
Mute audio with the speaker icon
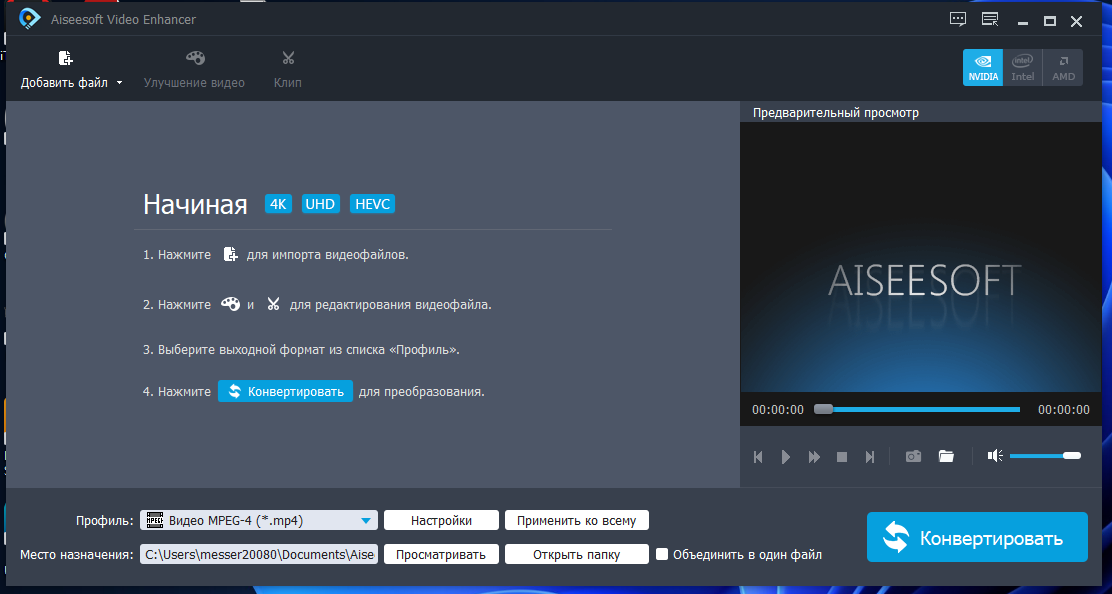tap(995, 456)
